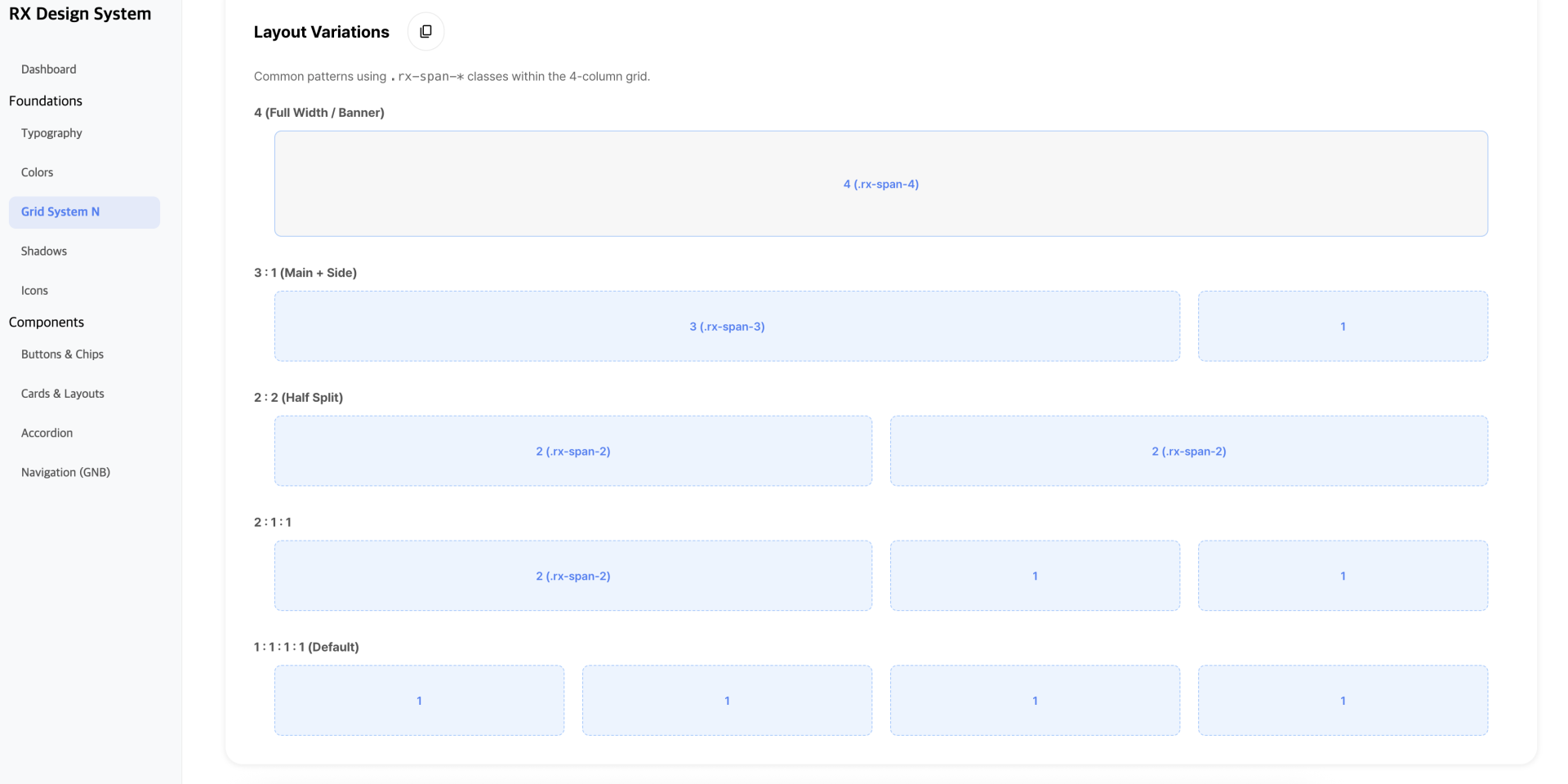Navigate to the Shadows page
1568x784 pixels.
tap(44, 252)
